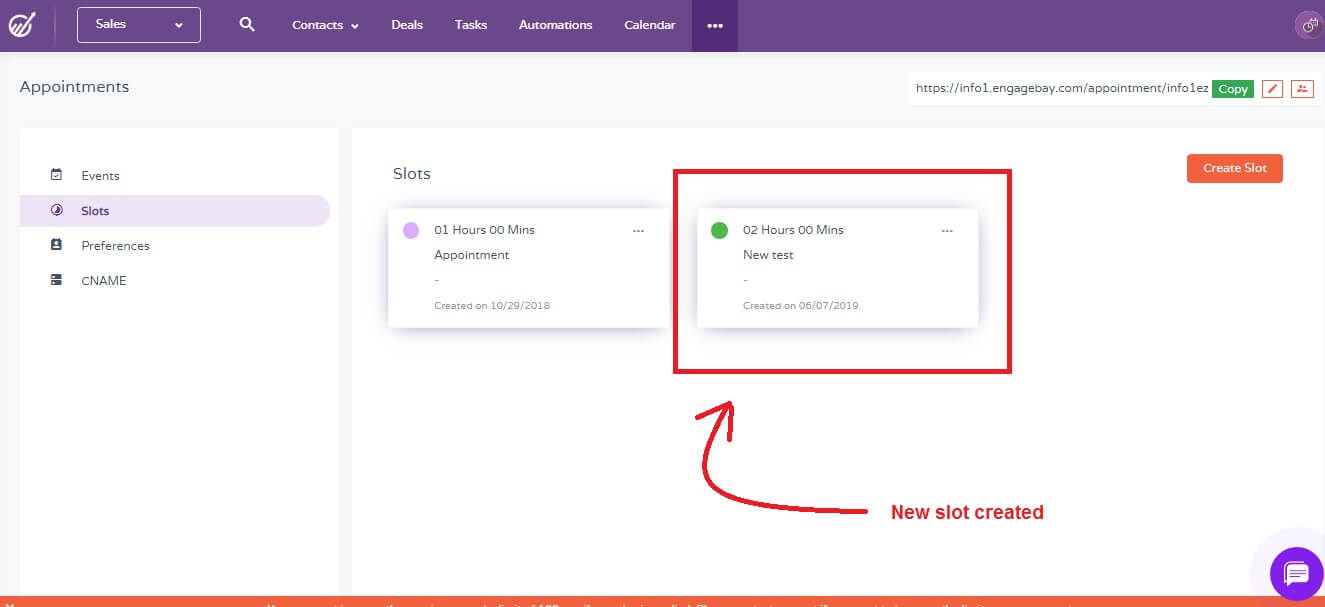Click the Events calendar icon in sidebar
Viewport: 1325px width, 607px height.
tap(57, 175)
